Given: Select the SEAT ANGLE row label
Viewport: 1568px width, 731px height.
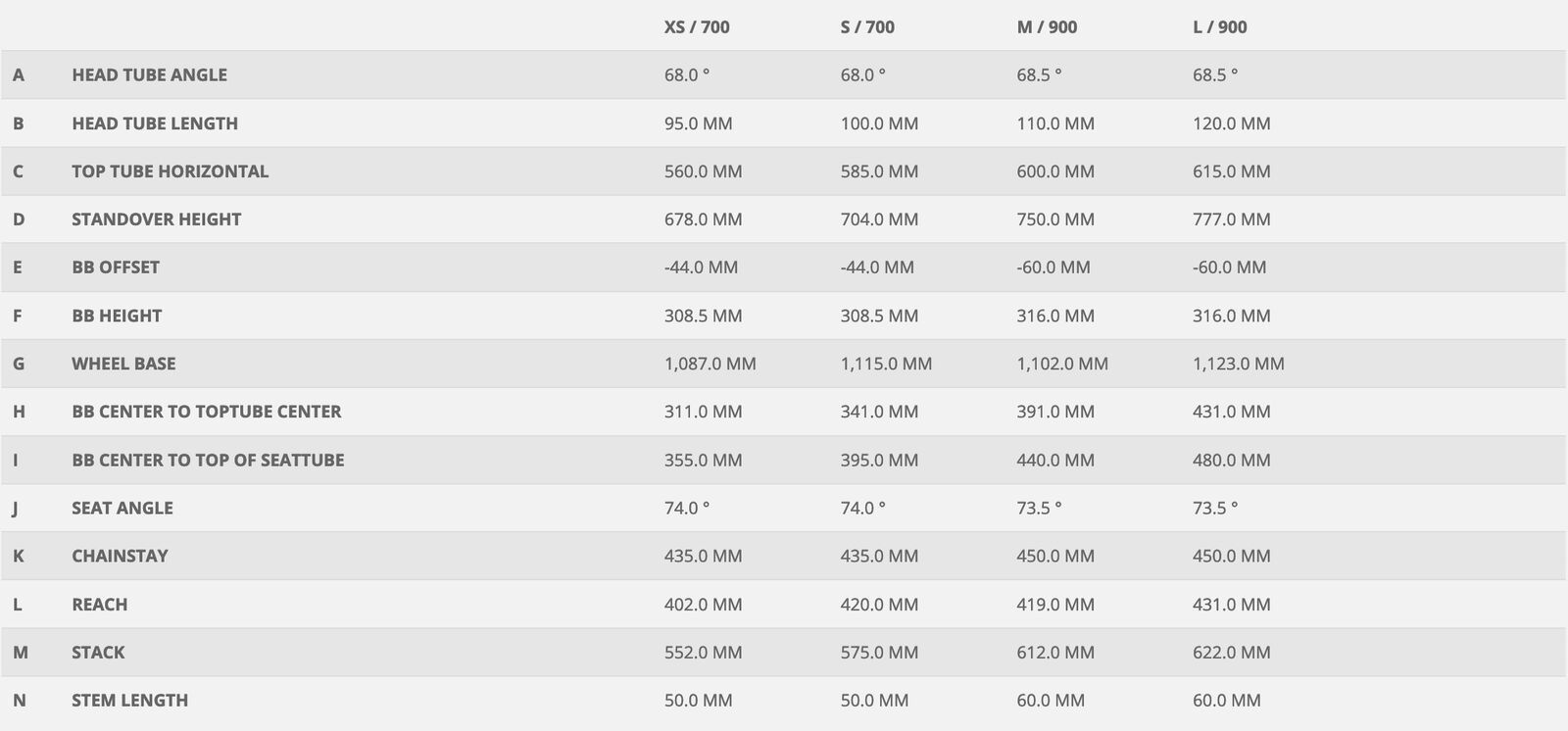Looking at the screenshot, I should point(122,508).
